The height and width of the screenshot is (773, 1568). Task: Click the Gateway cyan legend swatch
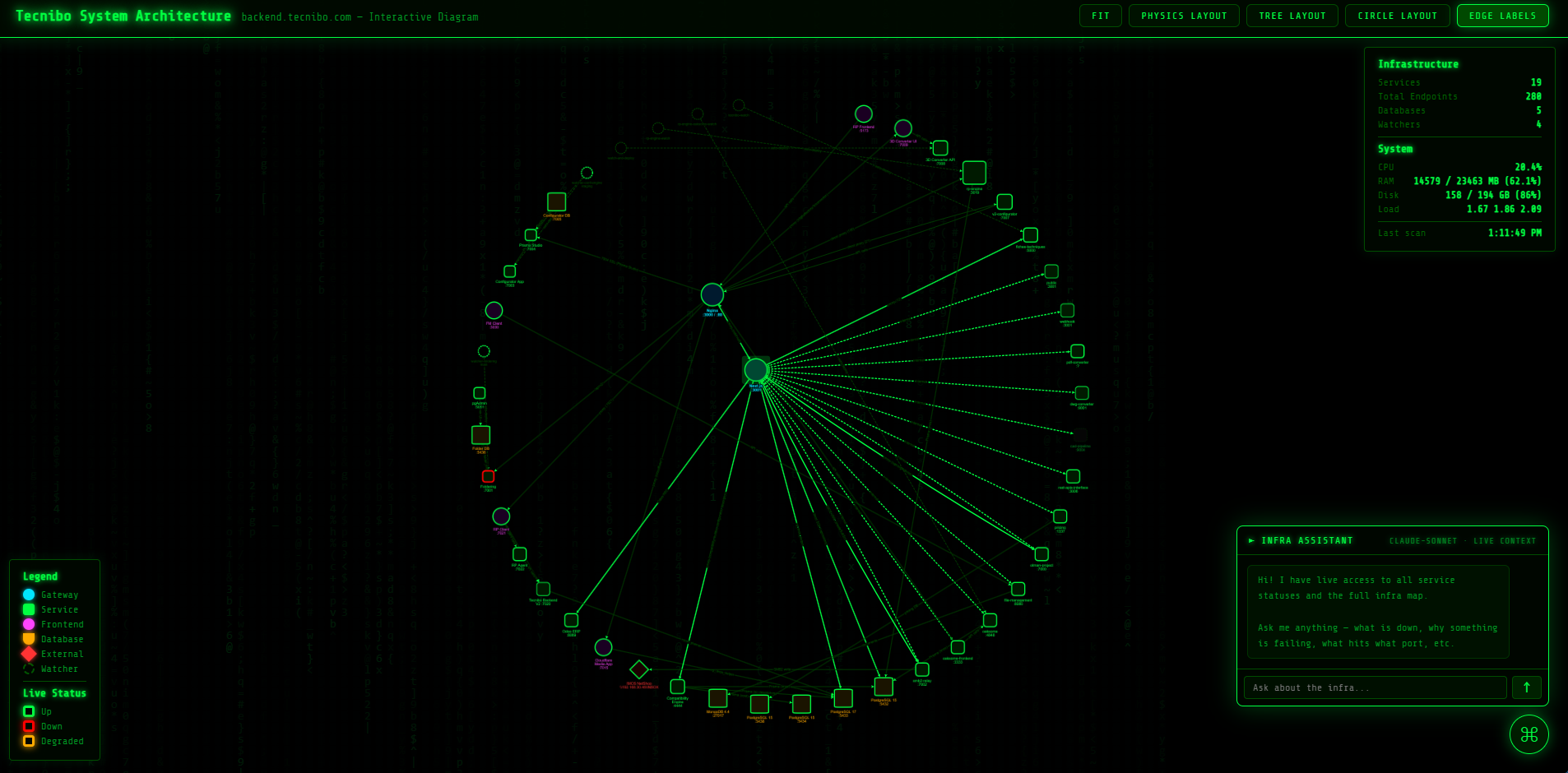click(x=29, y=595)
